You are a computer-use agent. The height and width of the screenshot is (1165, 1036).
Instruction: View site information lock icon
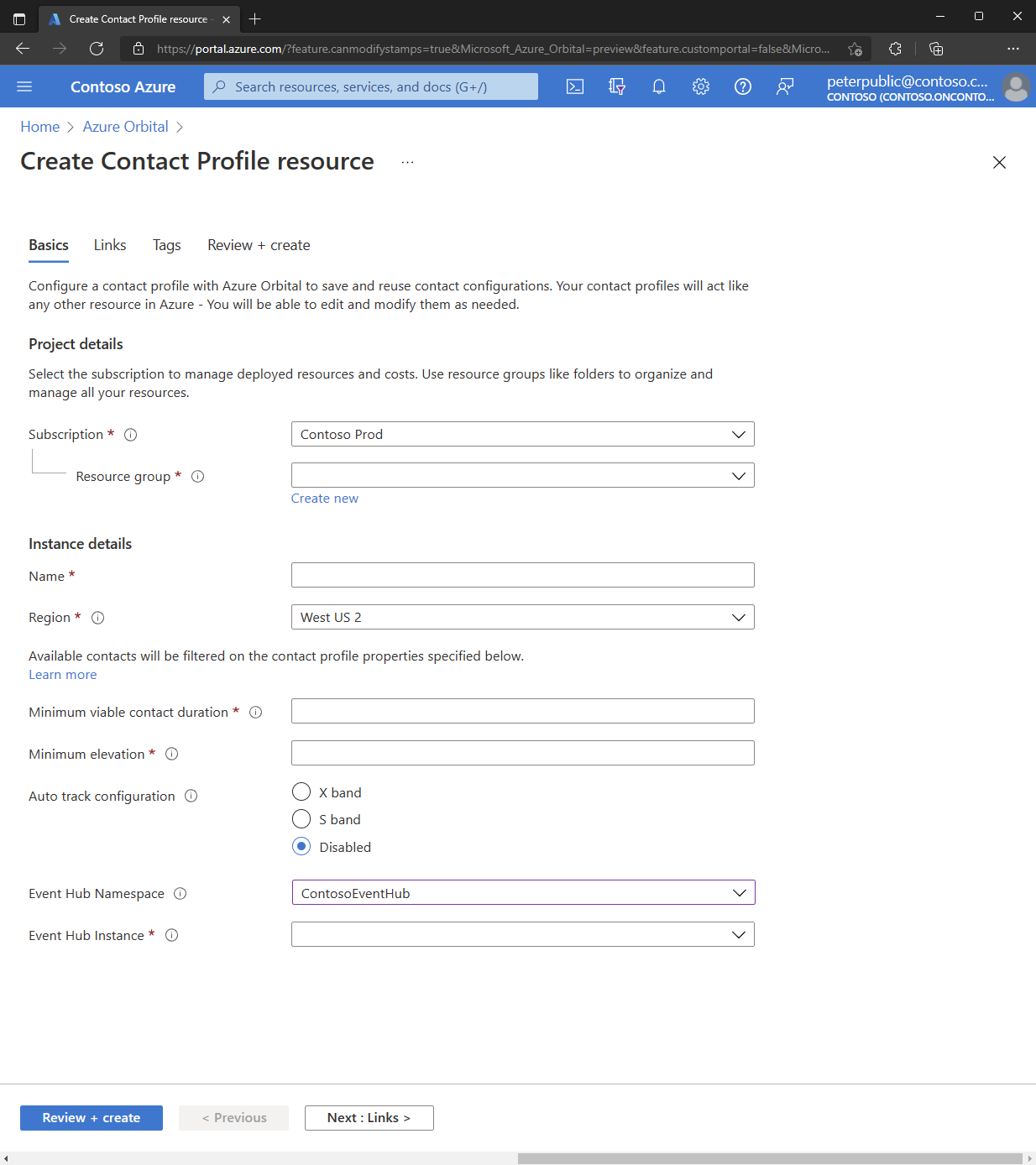139,49
